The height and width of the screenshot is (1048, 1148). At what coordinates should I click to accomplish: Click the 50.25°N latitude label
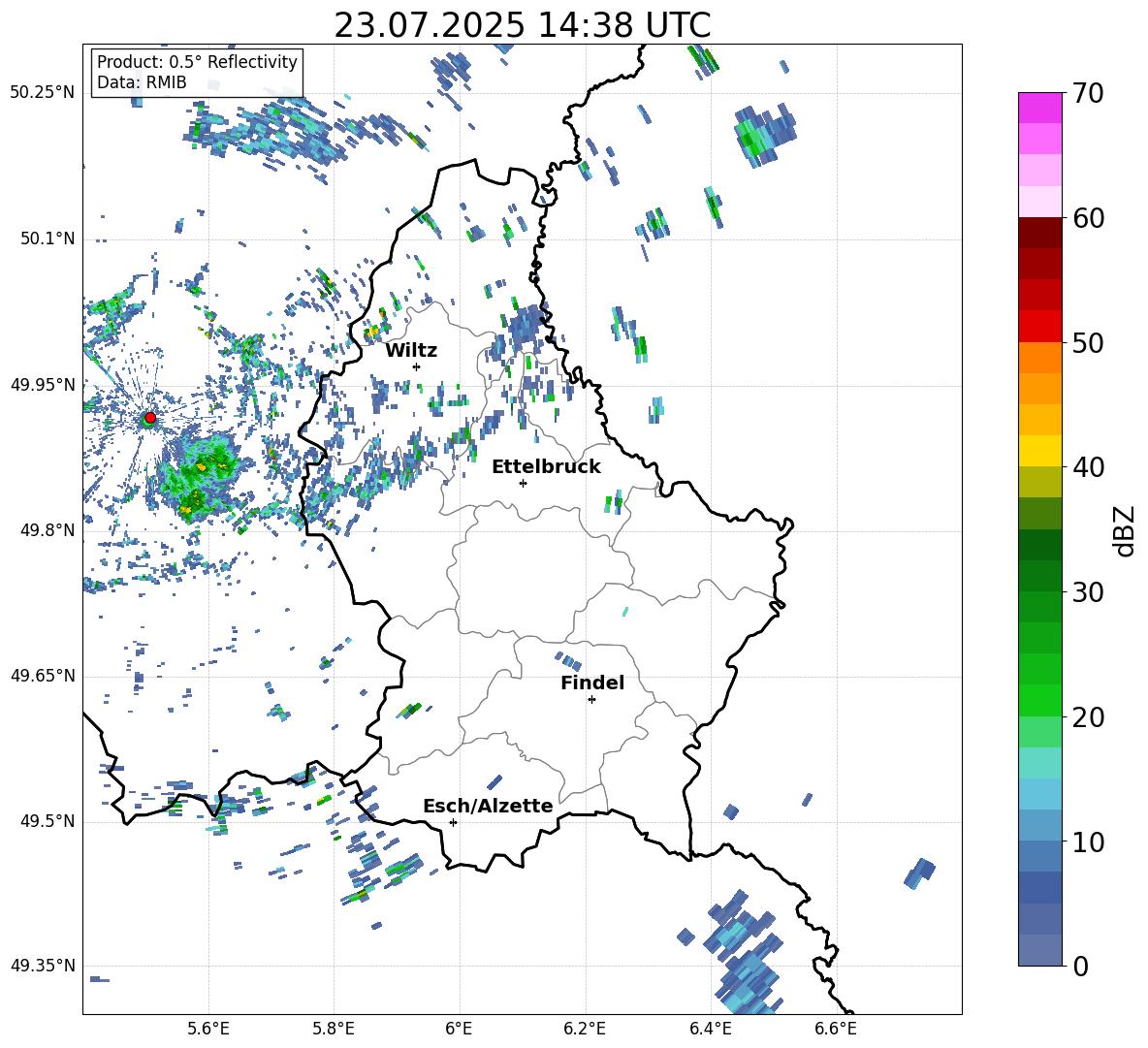(x=43, y=93)
